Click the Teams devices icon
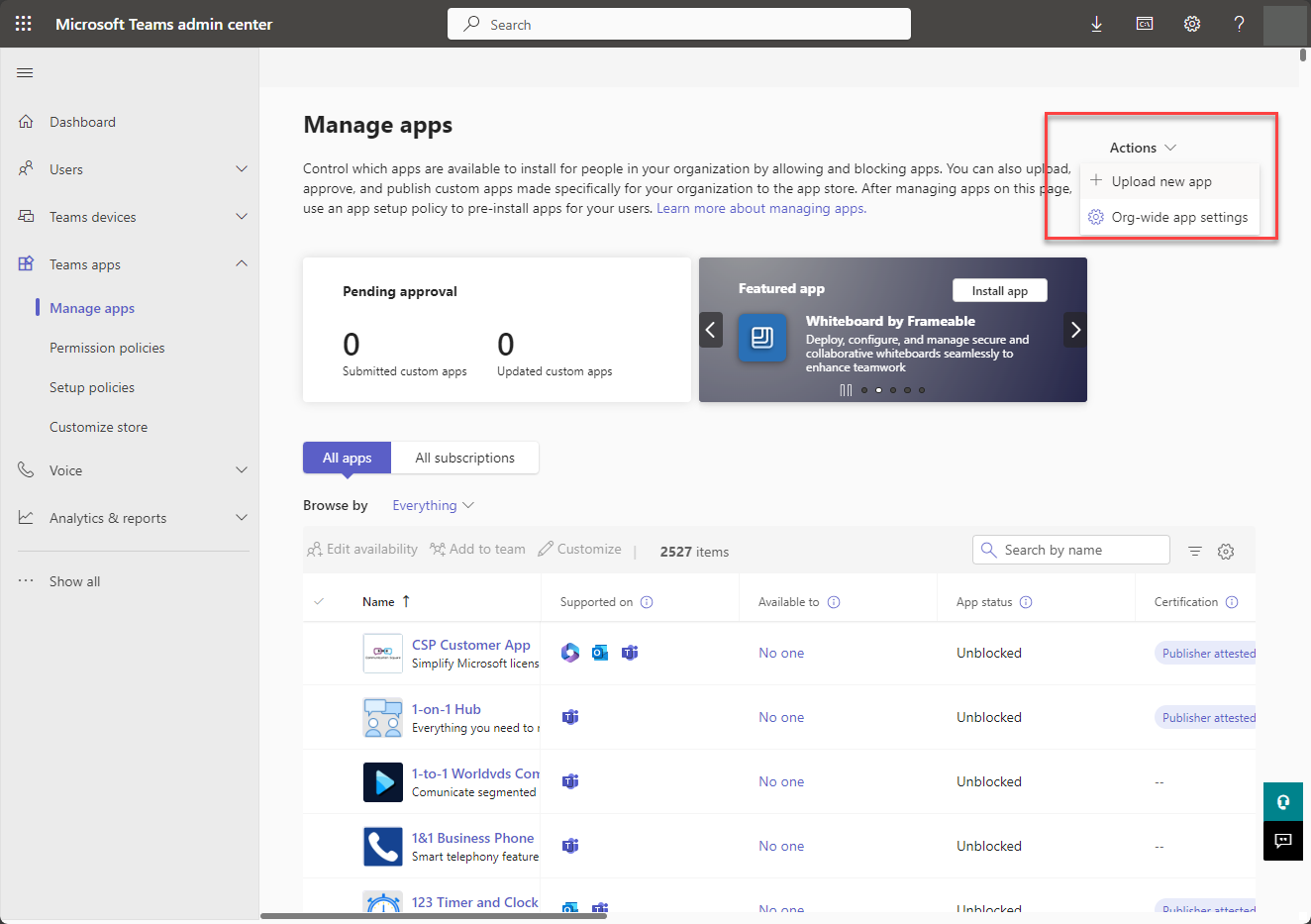This screenshot has width=1311, height=924. (x=26, y=217)
